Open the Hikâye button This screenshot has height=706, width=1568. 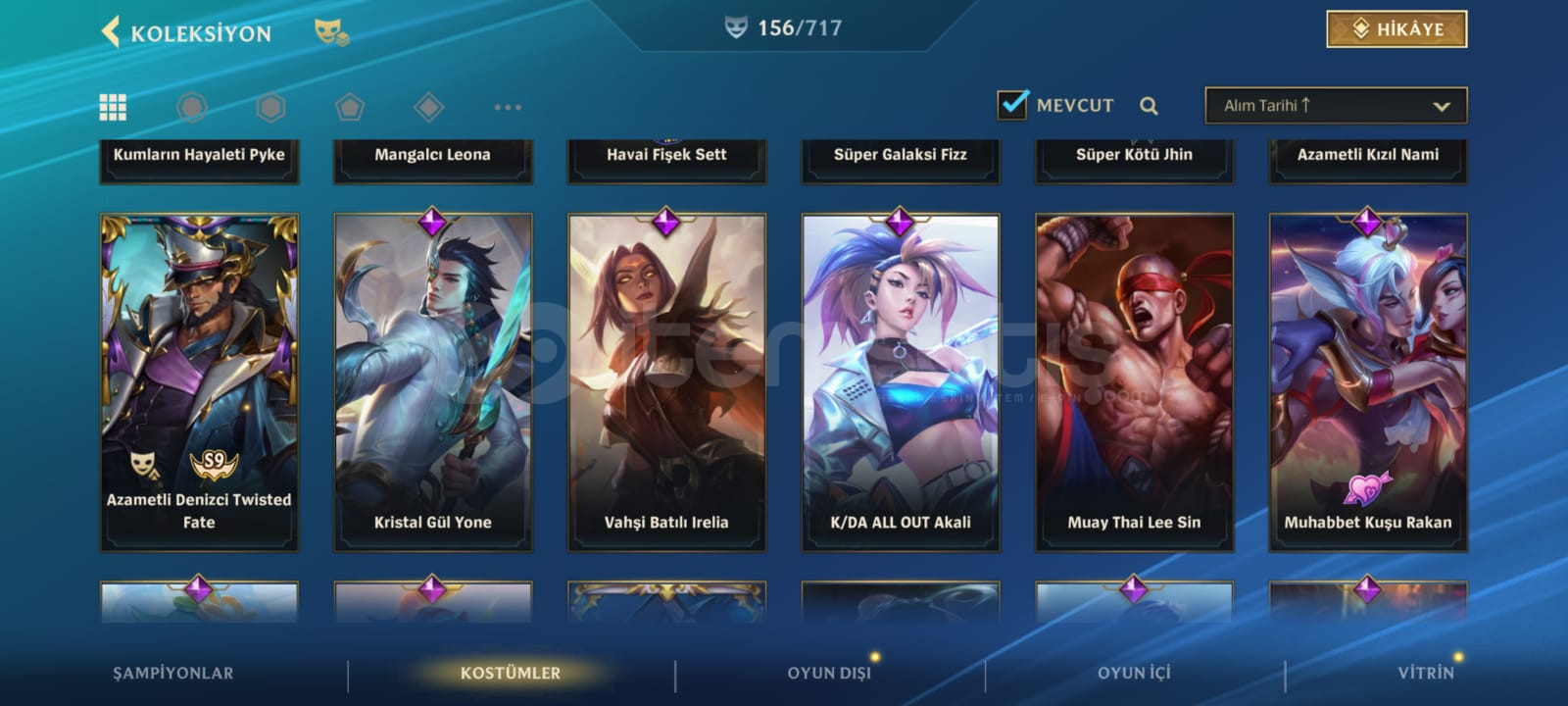click(1396, 29)
